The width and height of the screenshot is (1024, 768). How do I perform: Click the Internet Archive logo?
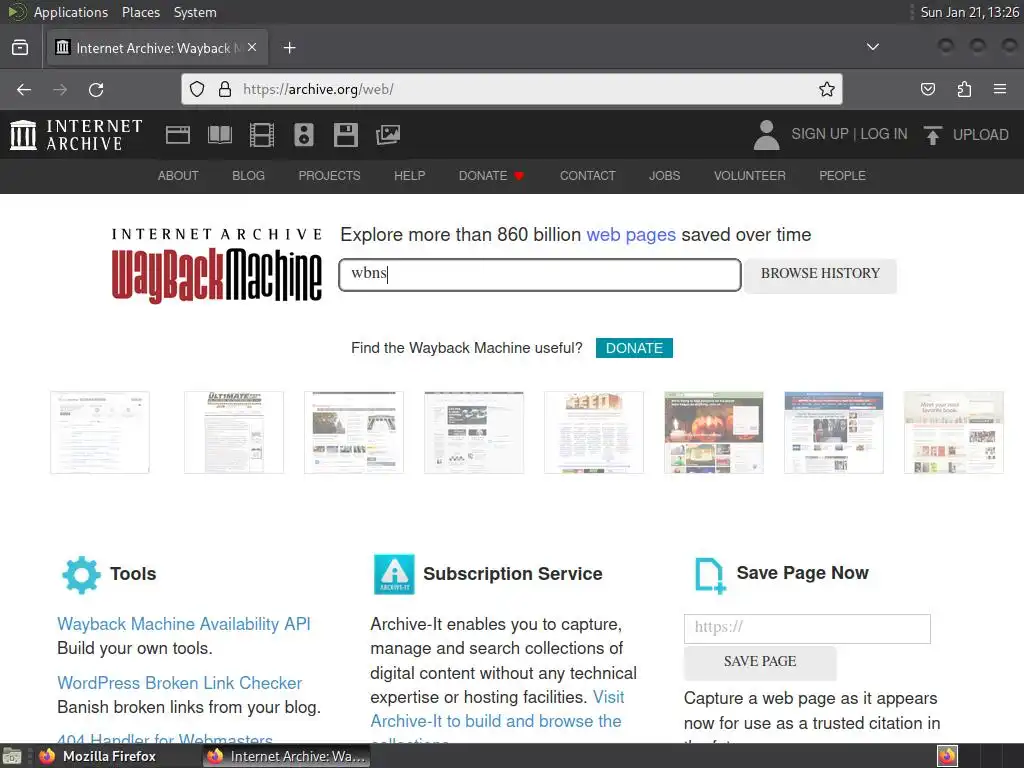pyautogui.click(x=76, y=135)
